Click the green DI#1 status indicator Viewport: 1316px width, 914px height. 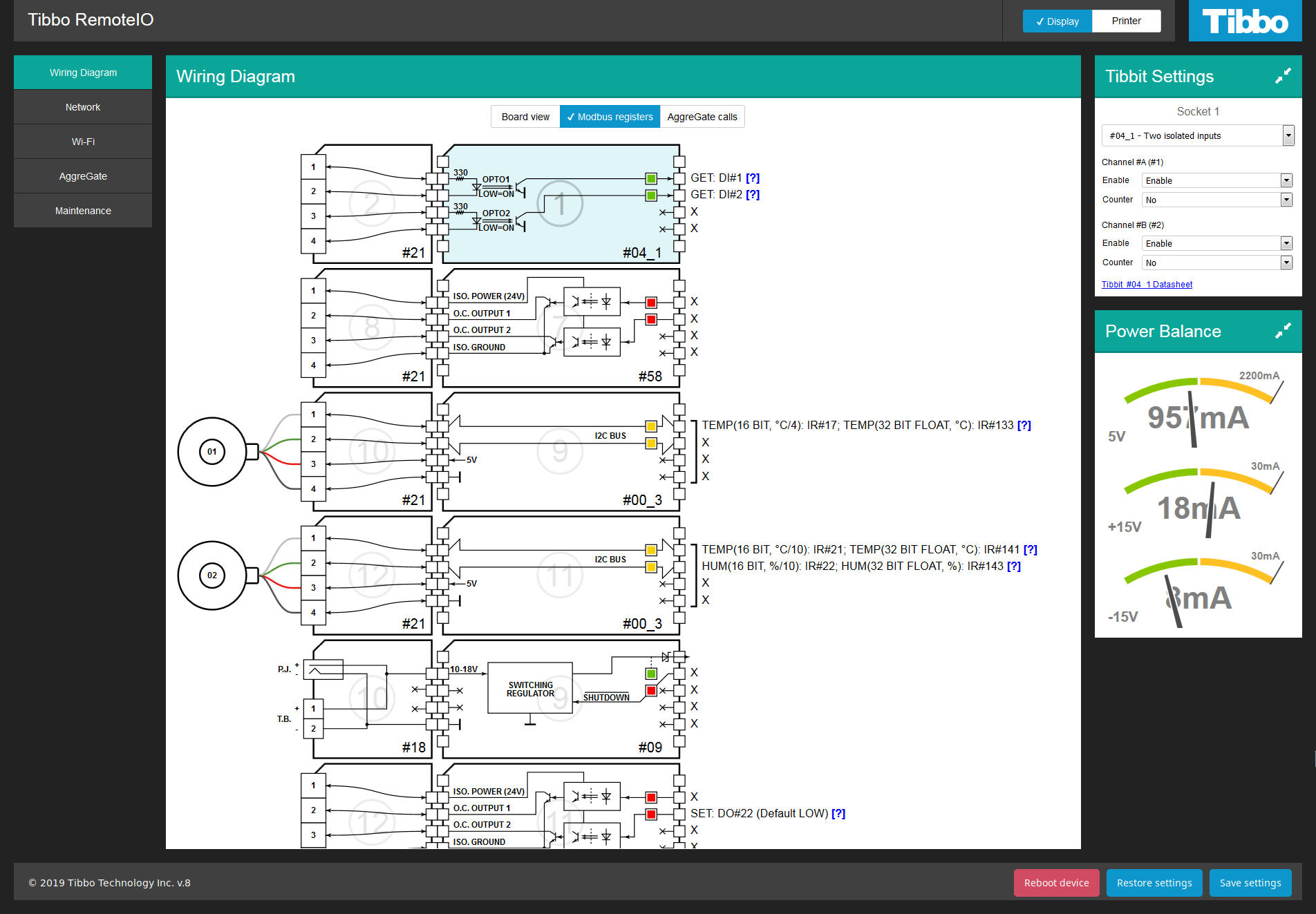[651, 179]
